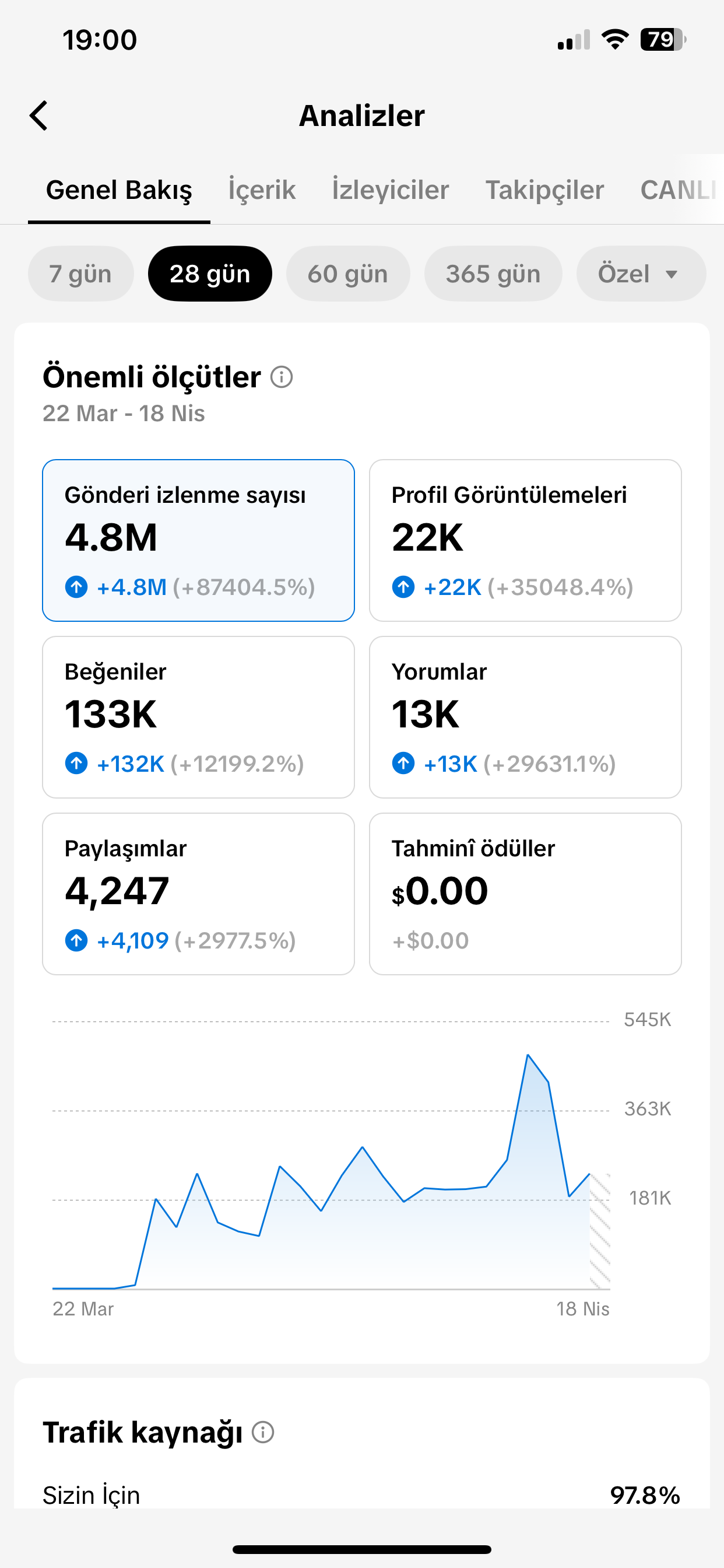Screen dimensions: 724x1568
Task: Tap the peak point of views chart
Action: click(x=528, y=1055)
